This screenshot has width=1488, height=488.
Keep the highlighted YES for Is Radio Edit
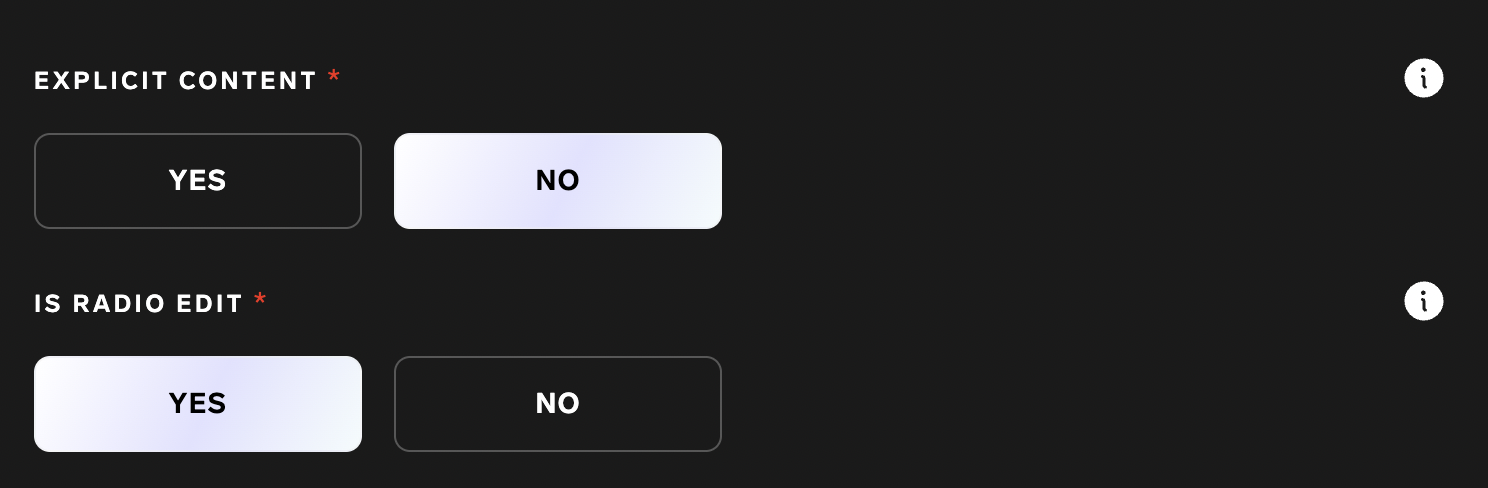coord(198,404)
